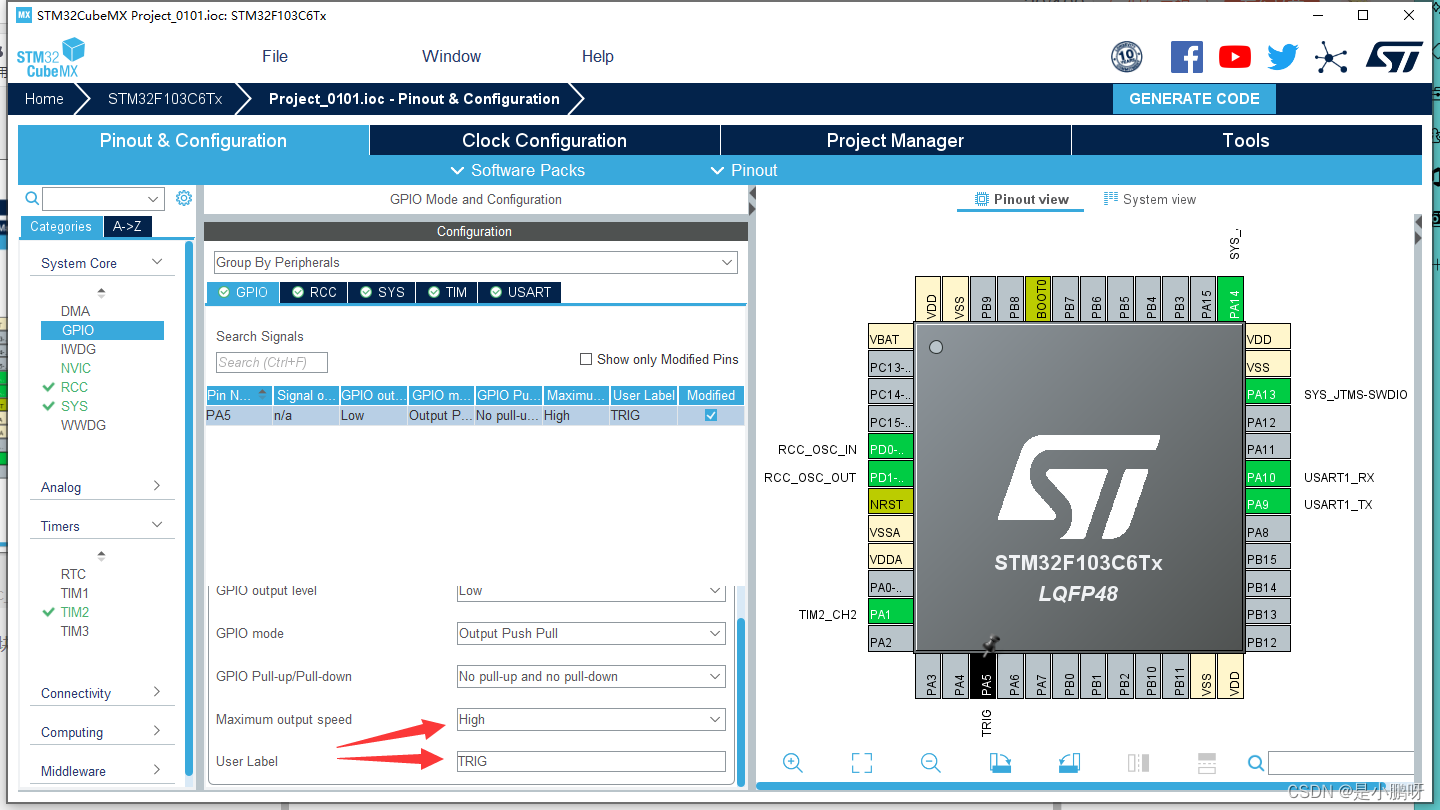The height and width of the screenshot is (810, 1440).
Task: Click the ST logo in header
Action: tap(1394, 57)
